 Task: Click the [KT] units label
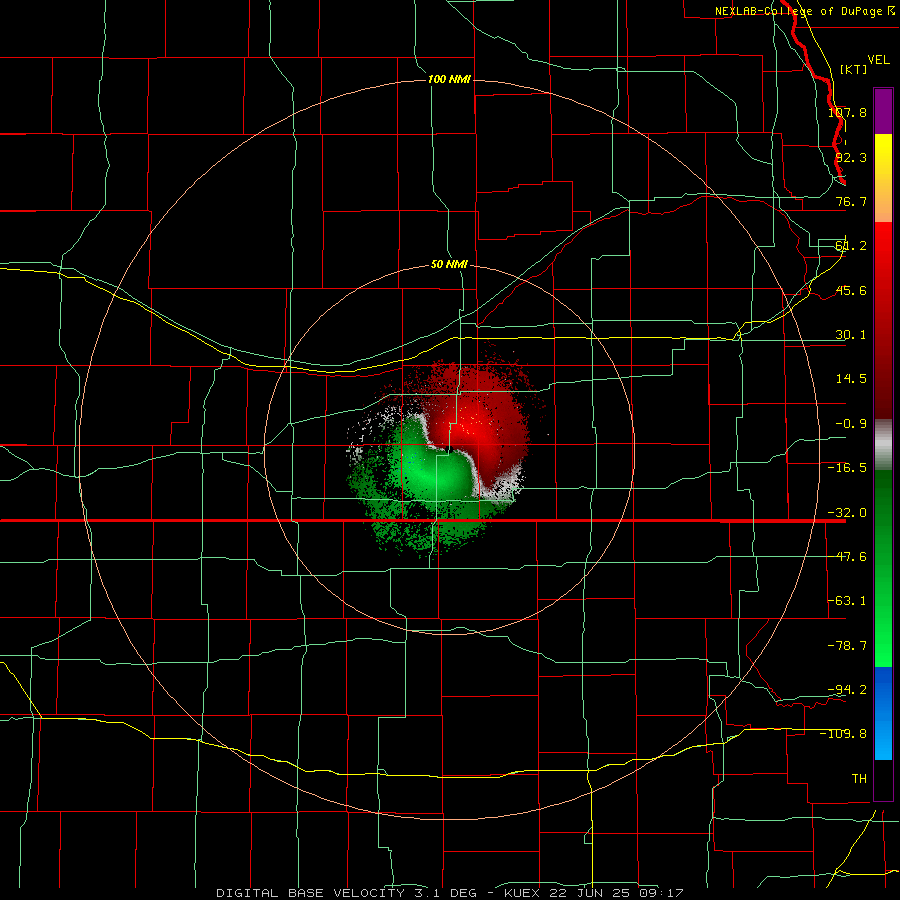click(x=853, y=69)
